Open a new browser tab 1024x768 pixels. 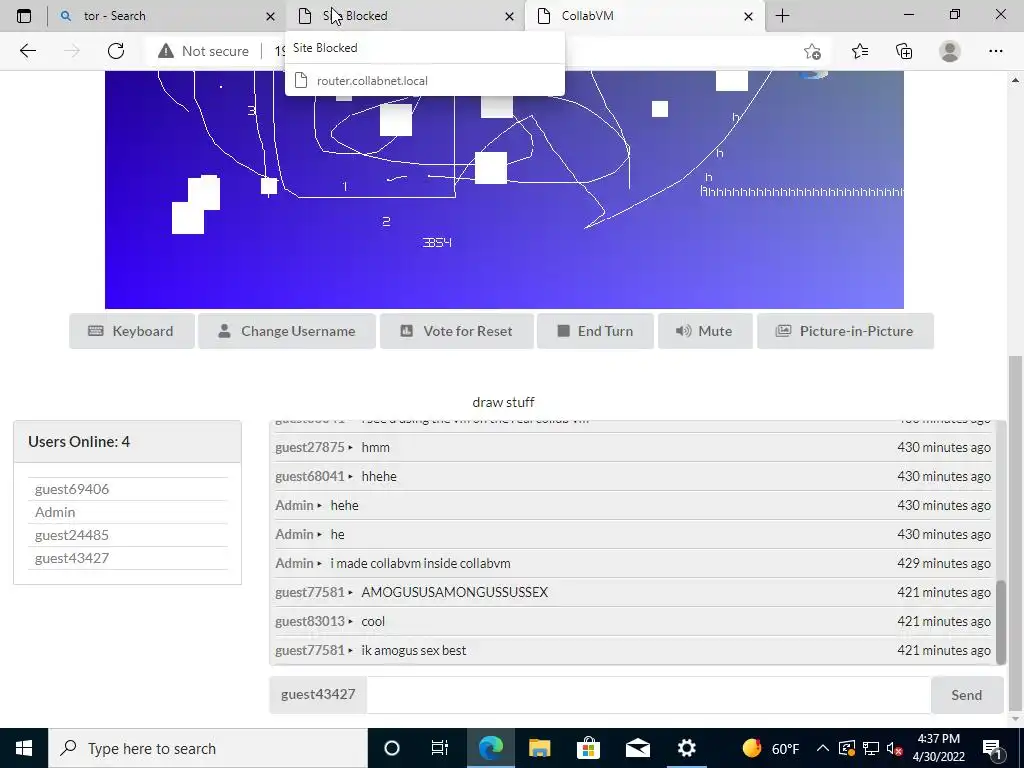click(x=782, y=16)
